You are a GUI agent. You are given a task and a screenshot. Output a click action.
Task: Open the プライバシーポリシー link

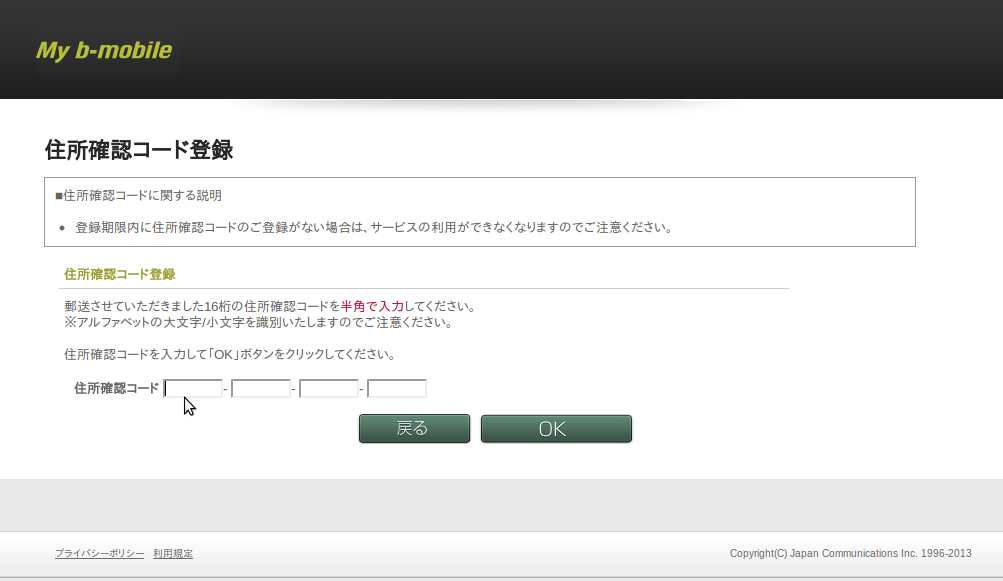click(x=99, y=554)
